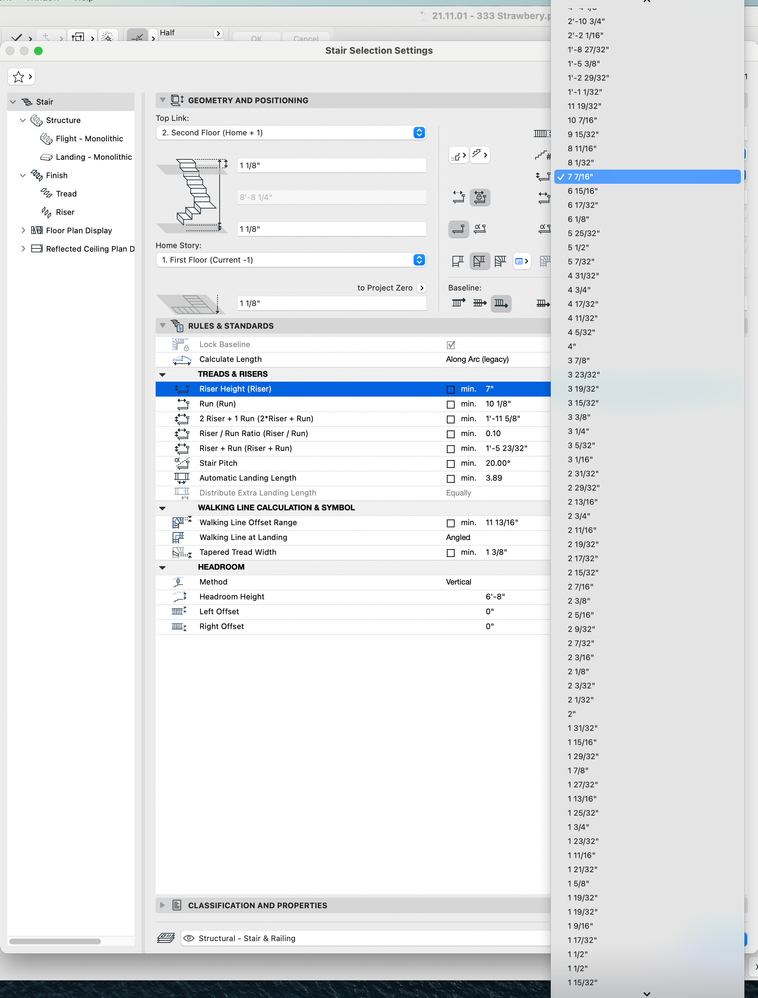Image resolution: width=758 pixels, height=998 pixels.
Task: Choose 6 15/16" from the riser list
Action: pyautogui.click(x=647, y=191)
